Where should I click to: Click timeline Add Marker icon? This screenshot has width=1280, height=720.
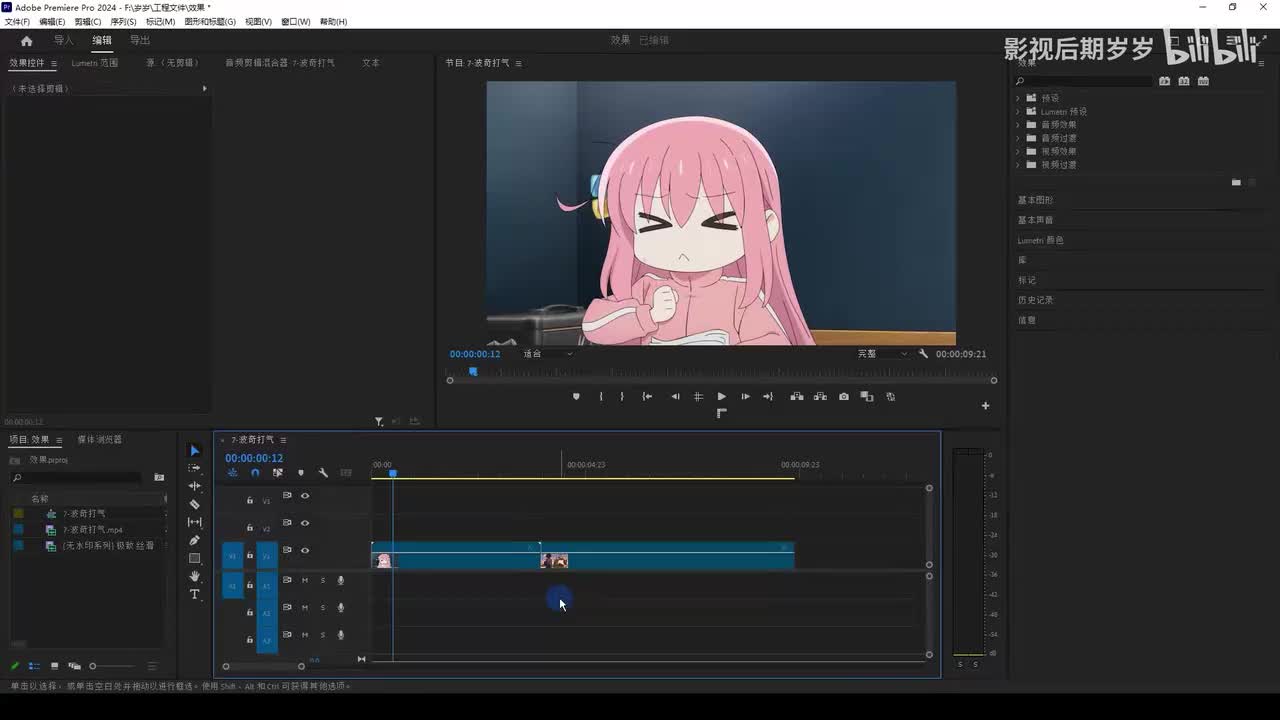[300, 473]
